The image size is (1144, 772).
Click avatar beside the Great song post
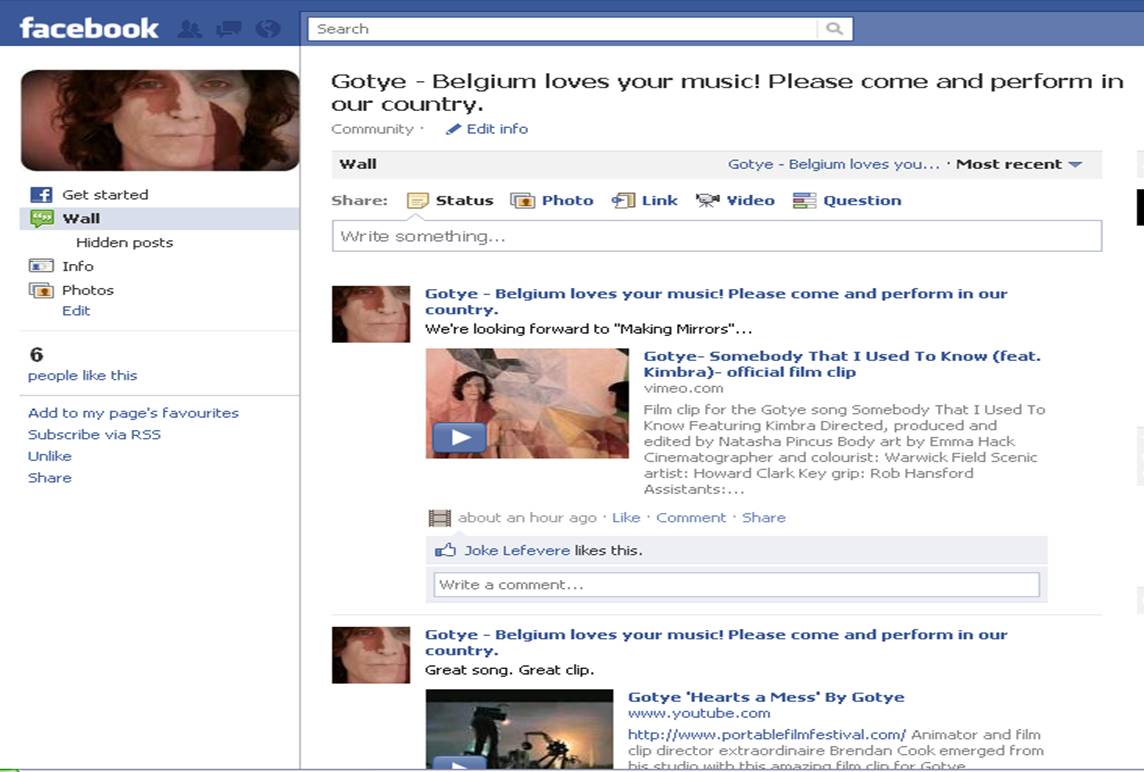[x=371, y=655]
